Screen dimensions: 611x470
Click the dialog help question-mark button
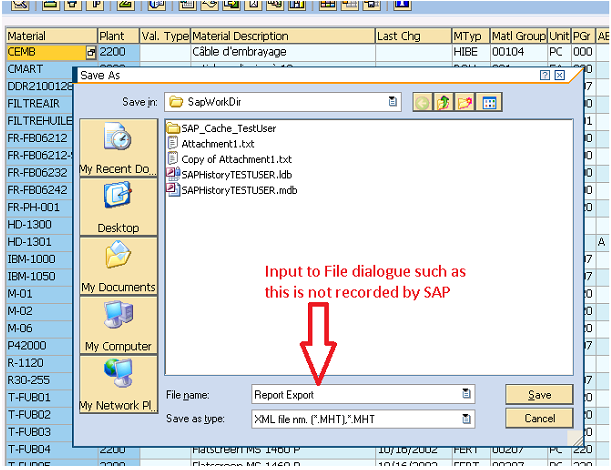pos(544,75)
